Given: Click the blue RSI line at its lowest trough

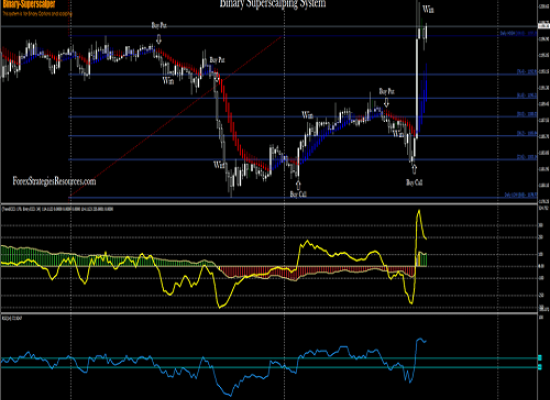Looking at the screenshot, I should 230,396.
